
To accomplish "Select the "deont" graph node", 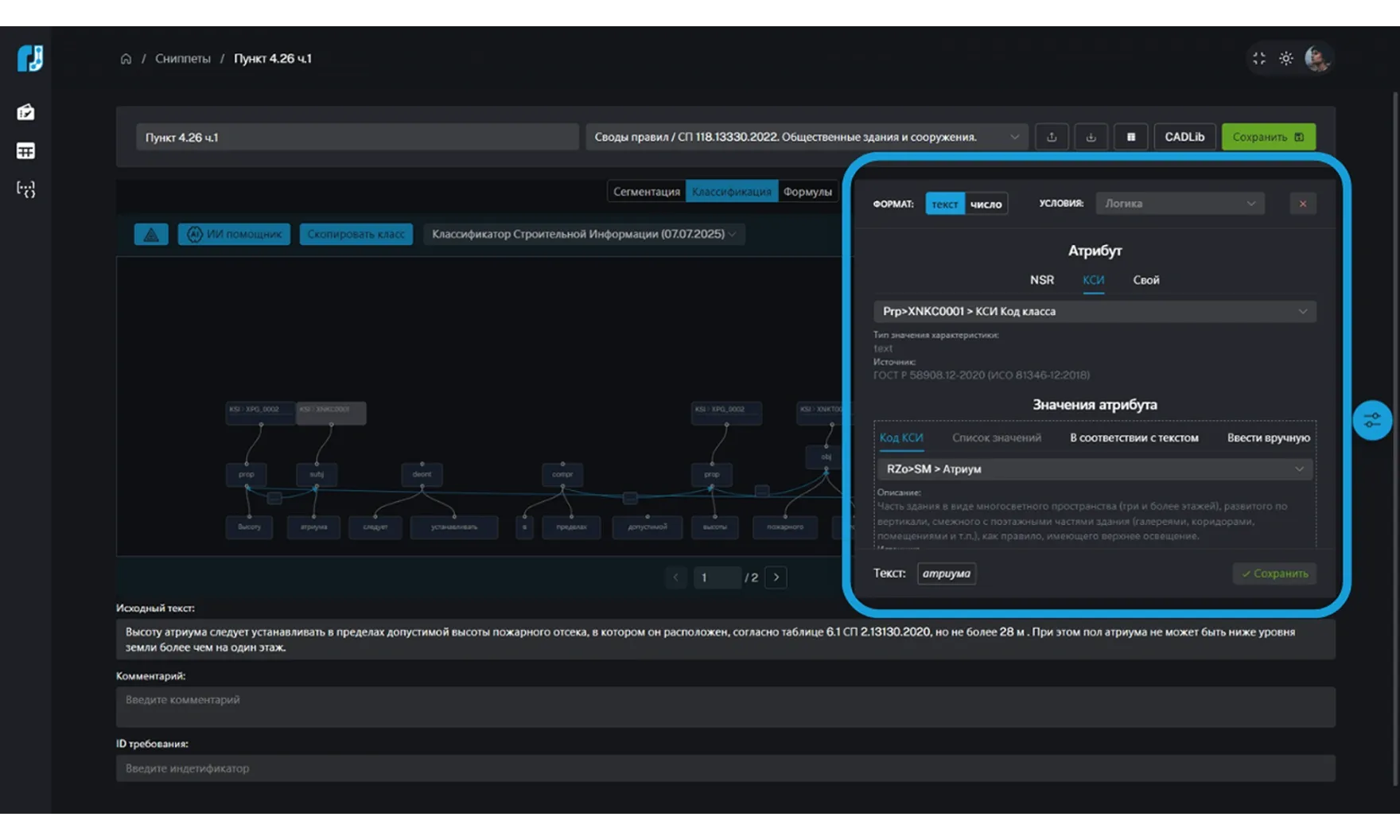I will click(422, 475).
